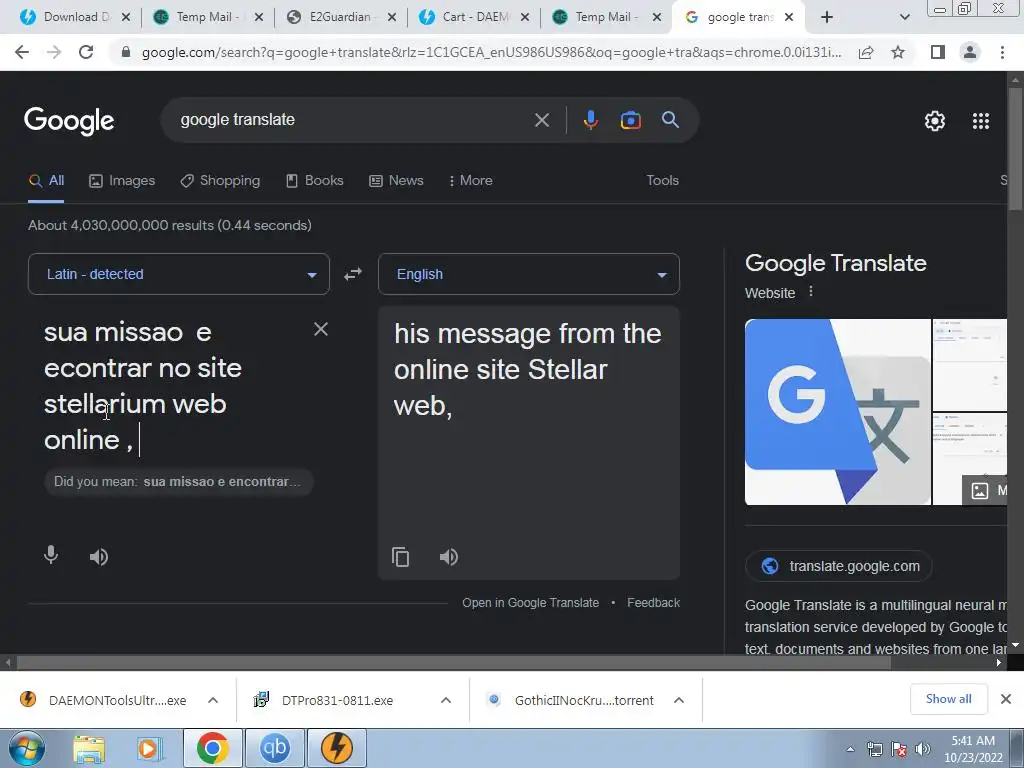Viewport: 1024px width, 768px height.
Task: Open the Chrome profile avatar icon
Action: pyautogui.click(x=970, y=52)
